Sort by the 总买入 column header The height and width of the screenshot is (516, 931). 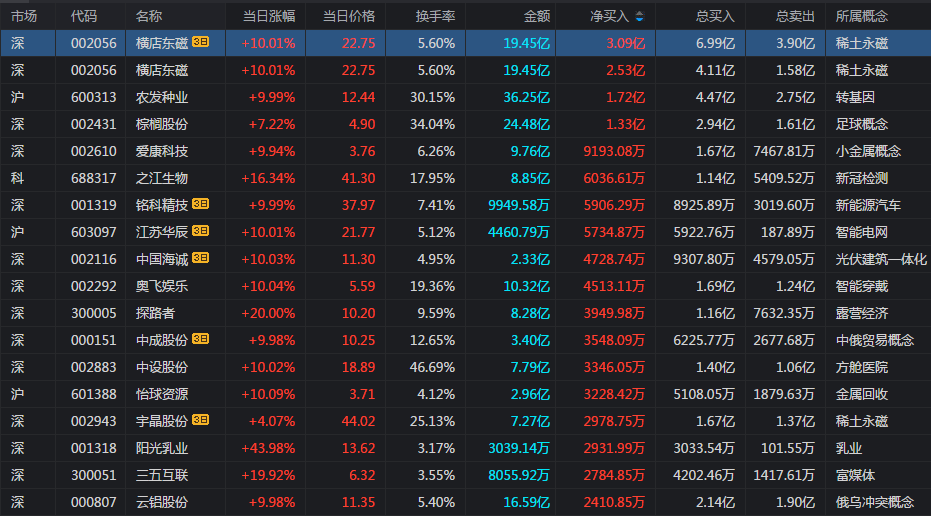[715, 17]
